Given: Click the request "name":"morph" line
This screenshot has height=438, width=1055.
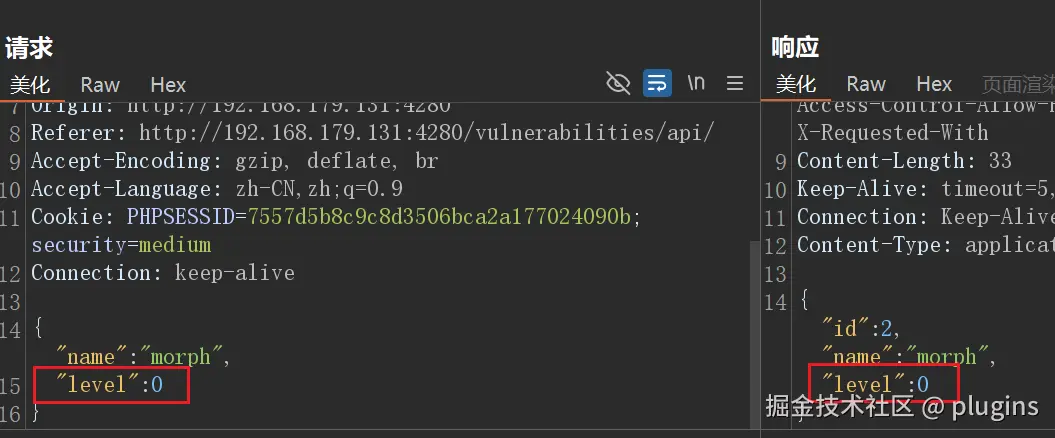Looking at the screenshot, I should 143,357.
